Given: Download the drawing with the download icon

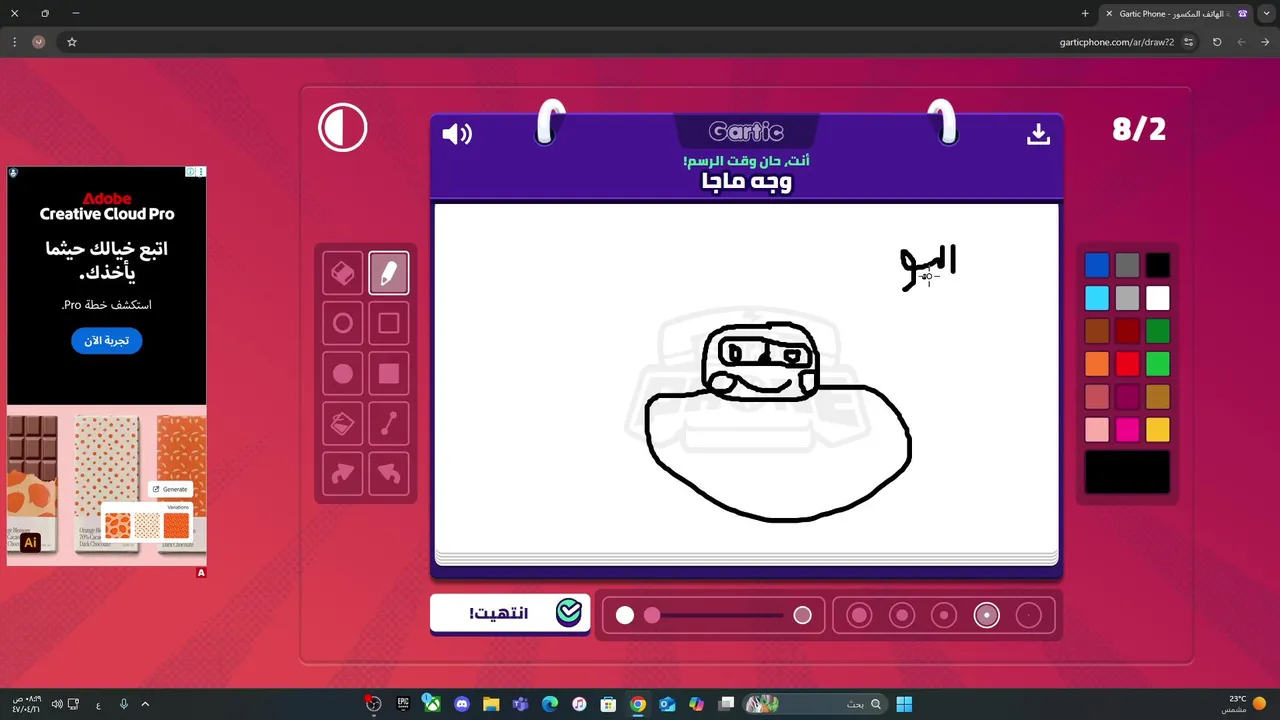Looking at the screenshot, I should pos(1038,134).
